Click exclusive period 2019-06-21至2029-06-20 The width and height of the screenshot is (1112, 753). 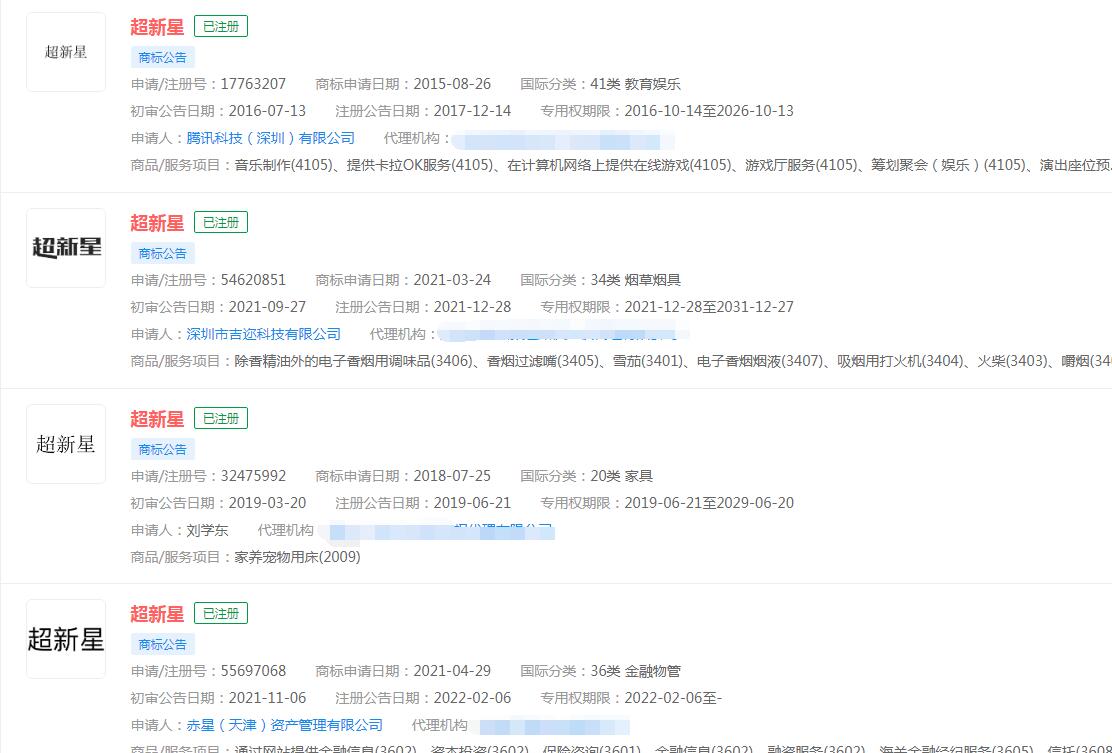click(x=709, y=503)
